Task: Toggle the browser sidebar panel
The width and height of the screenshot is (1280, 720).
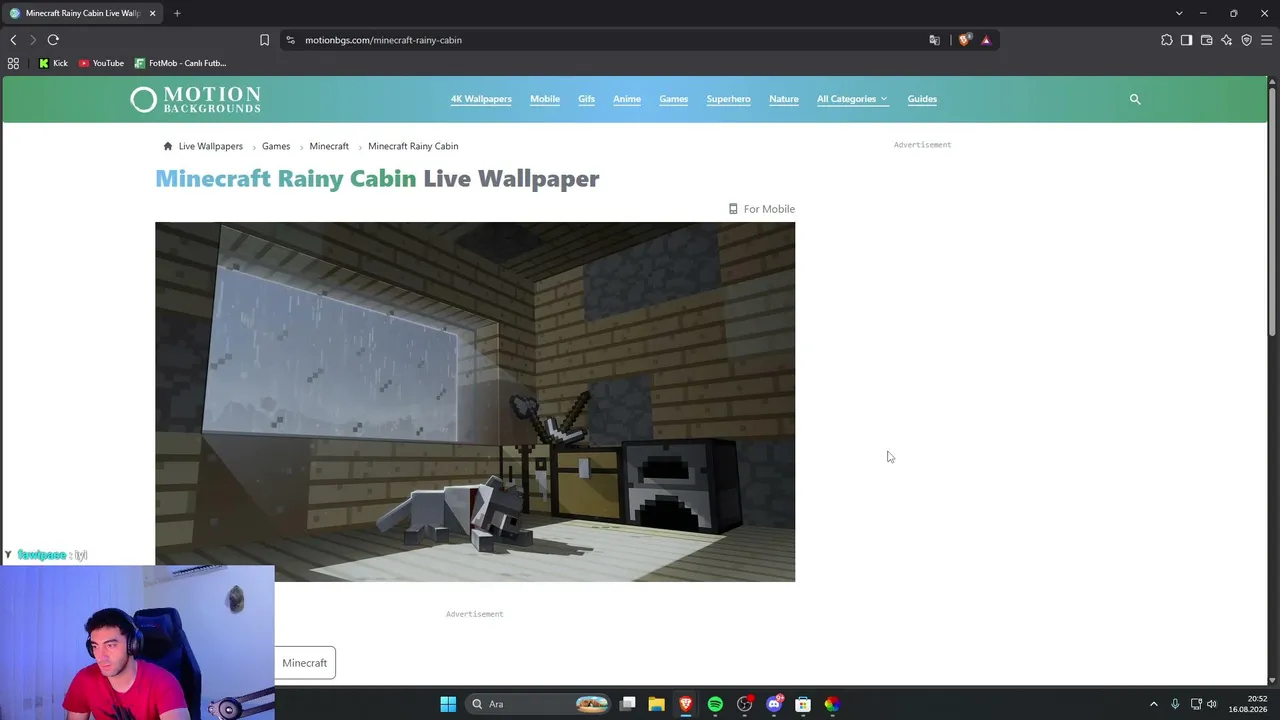Action: click(1186, 40)
